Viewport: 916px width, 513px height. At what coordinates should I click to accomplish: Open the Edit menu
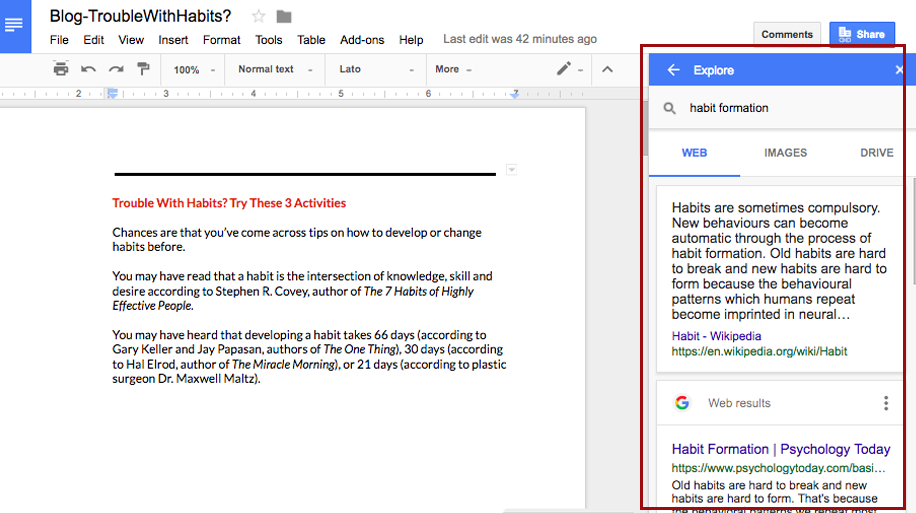(x=93, y=40)
